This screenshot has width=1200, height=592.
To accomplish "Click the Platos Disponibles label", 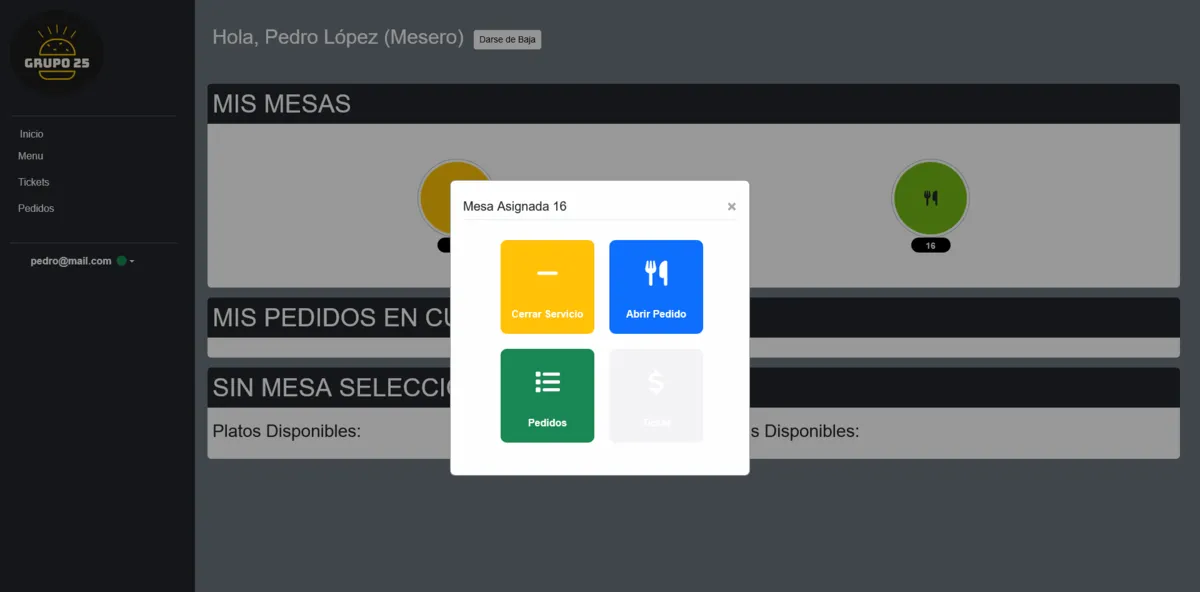I will (x=287, y=431).
